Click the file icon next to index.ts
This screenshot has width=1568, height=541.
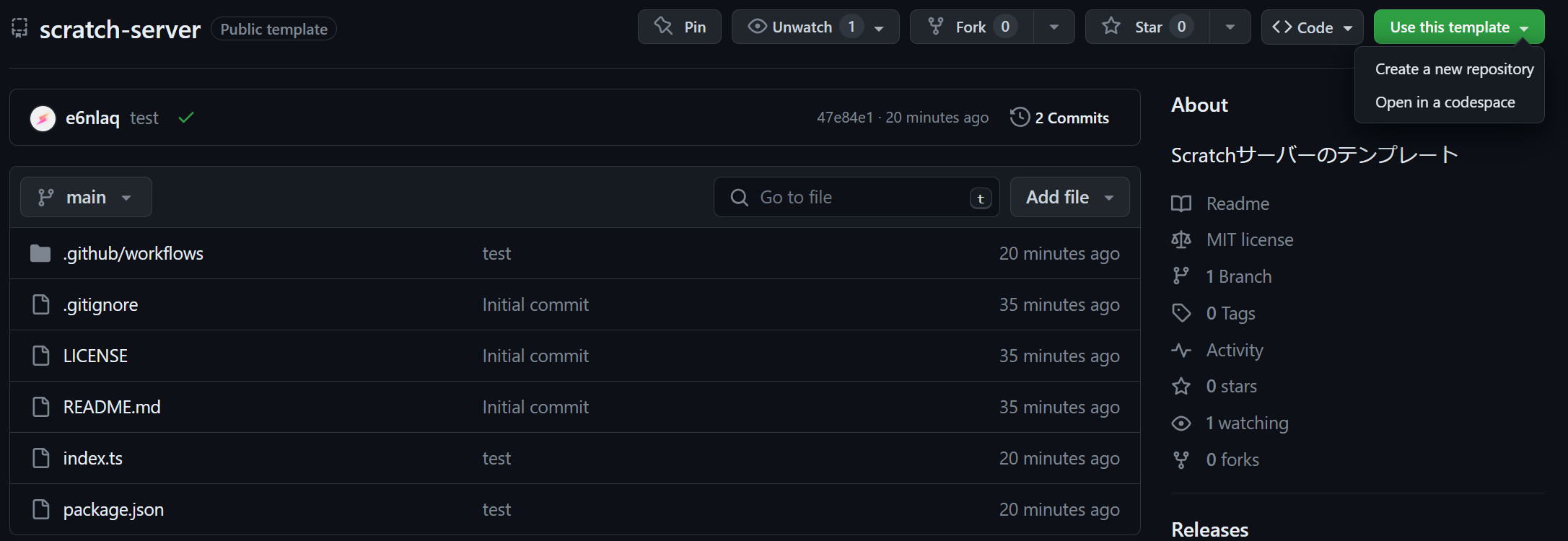click(x=41, y=458)
